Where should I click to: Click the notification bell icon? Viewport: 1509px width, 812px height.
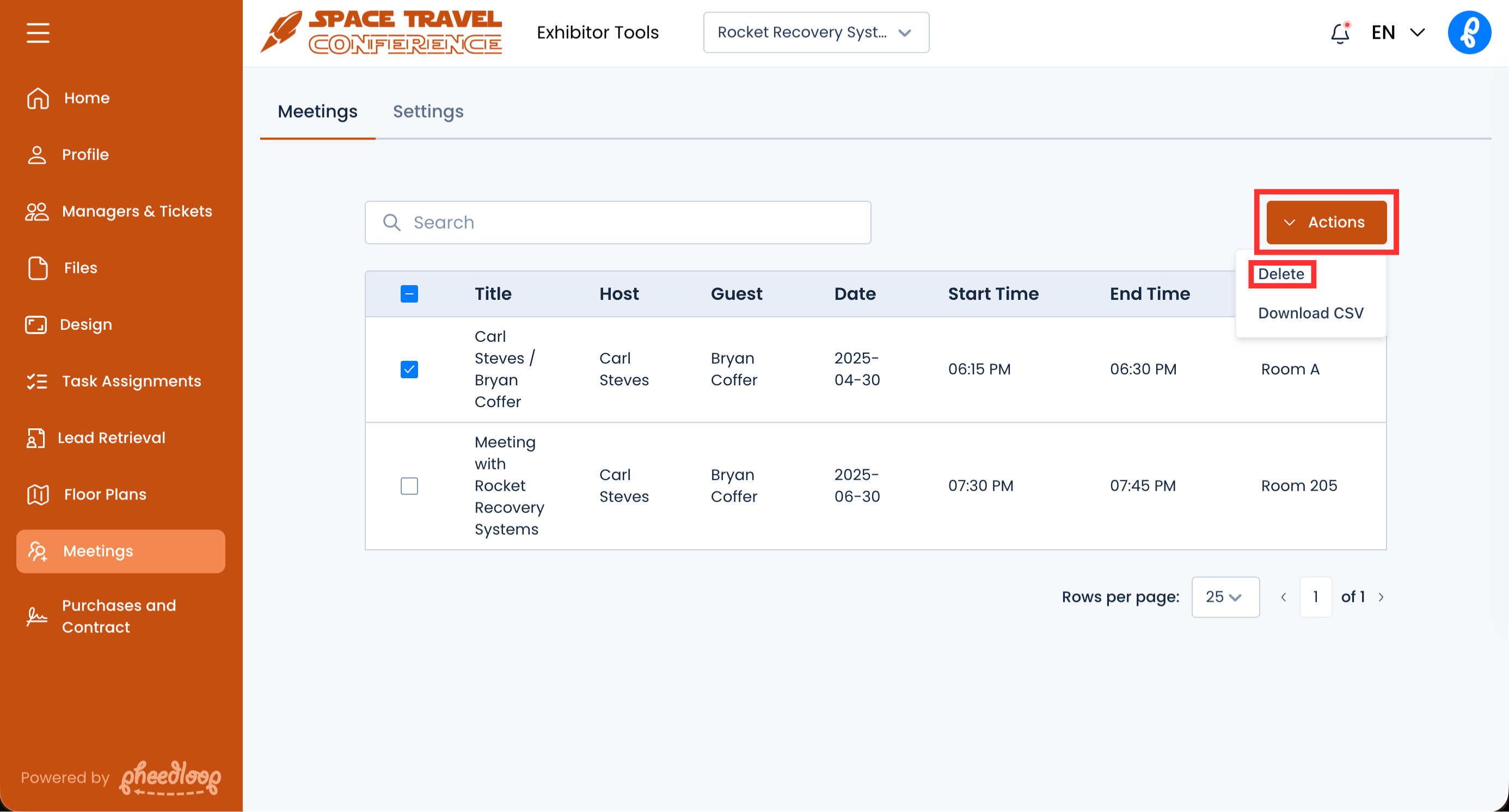[x=1339, y=33]
